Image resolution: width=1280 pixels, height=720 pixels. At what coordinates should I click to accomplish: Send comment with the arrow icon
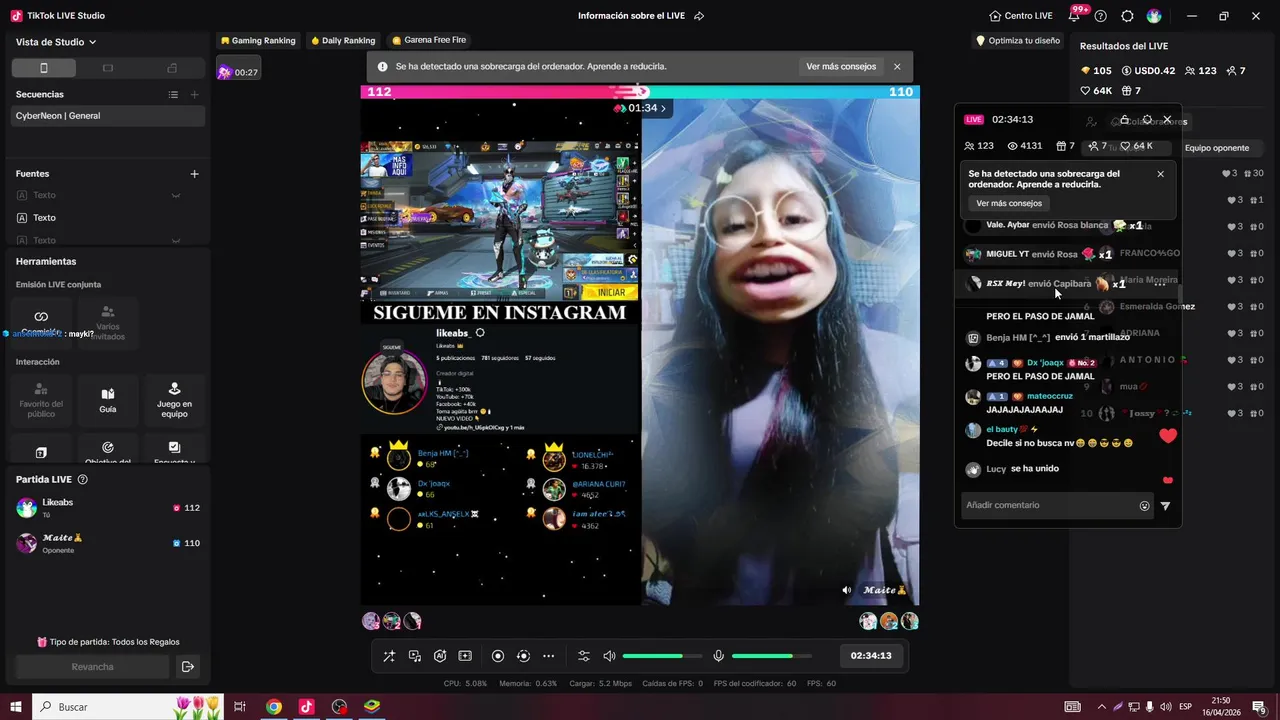pos(1165,506)
